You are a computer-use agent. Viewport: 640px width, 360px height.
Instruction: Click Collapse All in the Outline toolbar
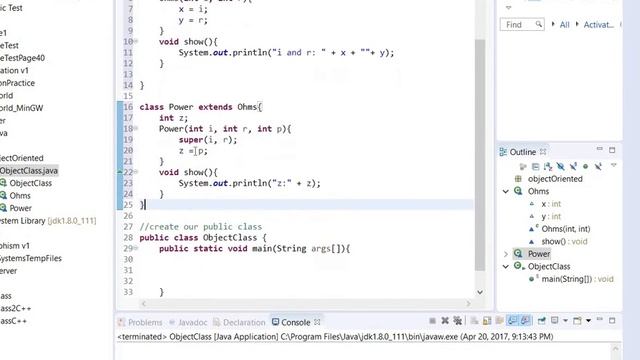(536, 167)
